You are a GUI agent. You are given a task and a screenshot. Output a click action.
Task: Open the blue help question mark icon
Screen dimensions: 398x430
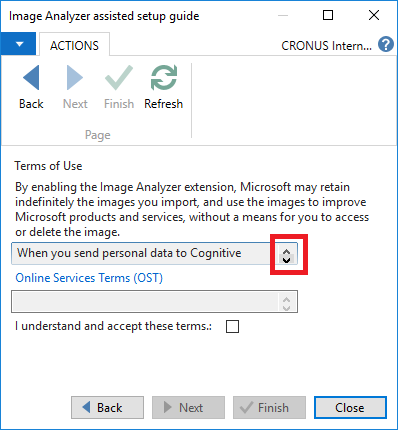tap(386, 44)
